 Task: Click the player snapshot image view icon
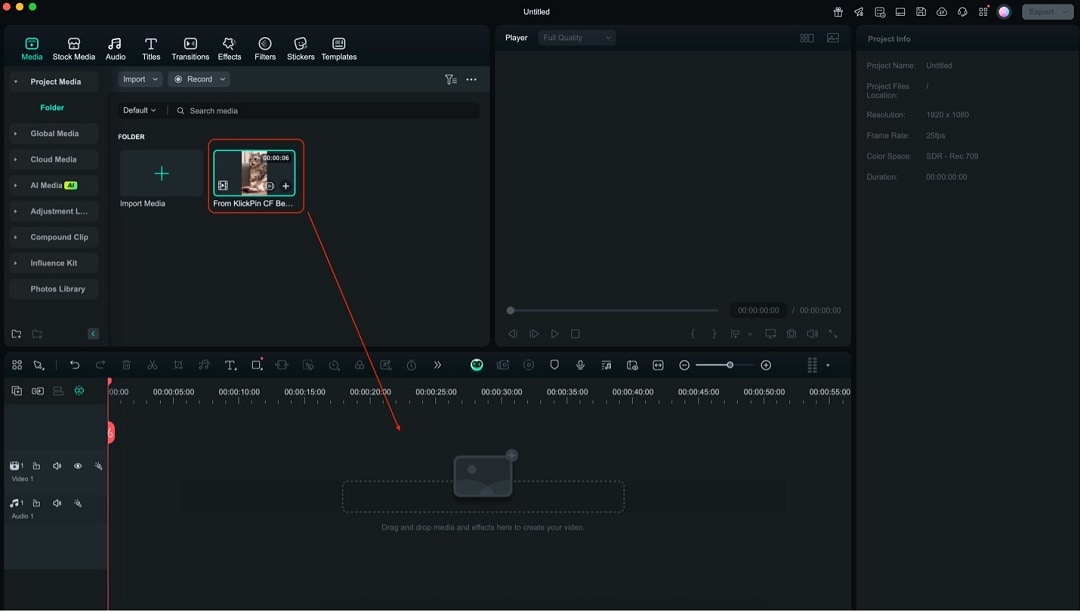pyautogui.click(x=833, y=38)
